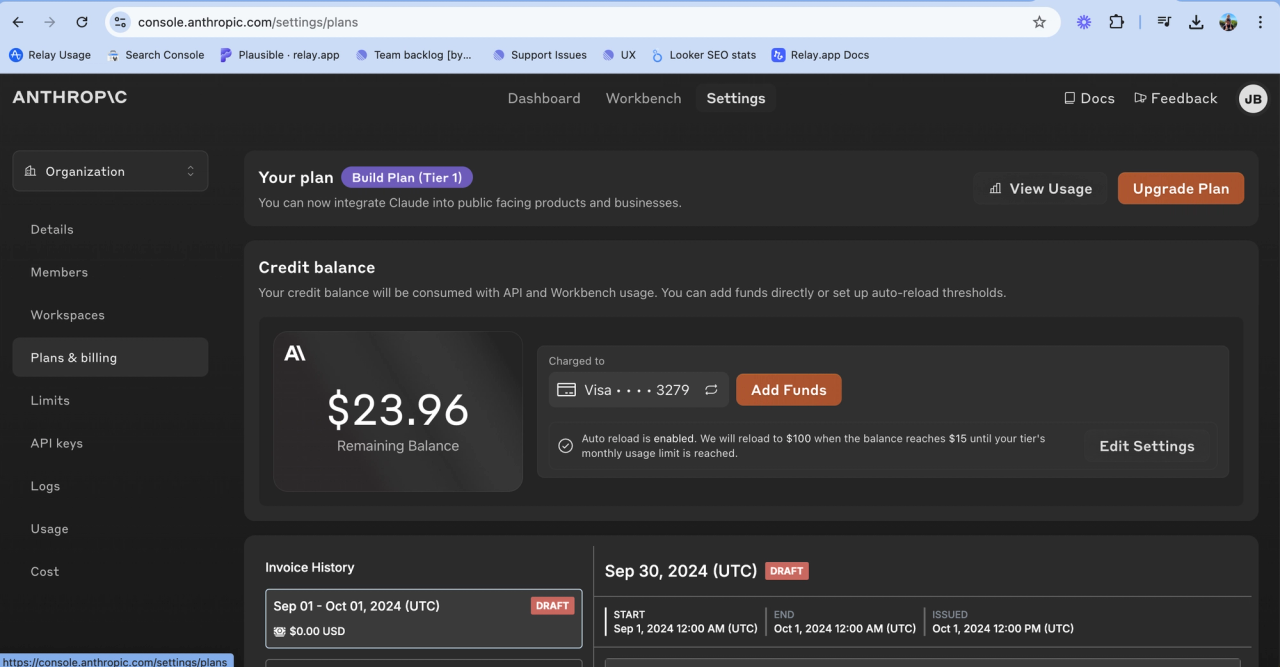1280x667 pixels.
Task: Open the Downloads icon in toolbar
Action: 1196,22
